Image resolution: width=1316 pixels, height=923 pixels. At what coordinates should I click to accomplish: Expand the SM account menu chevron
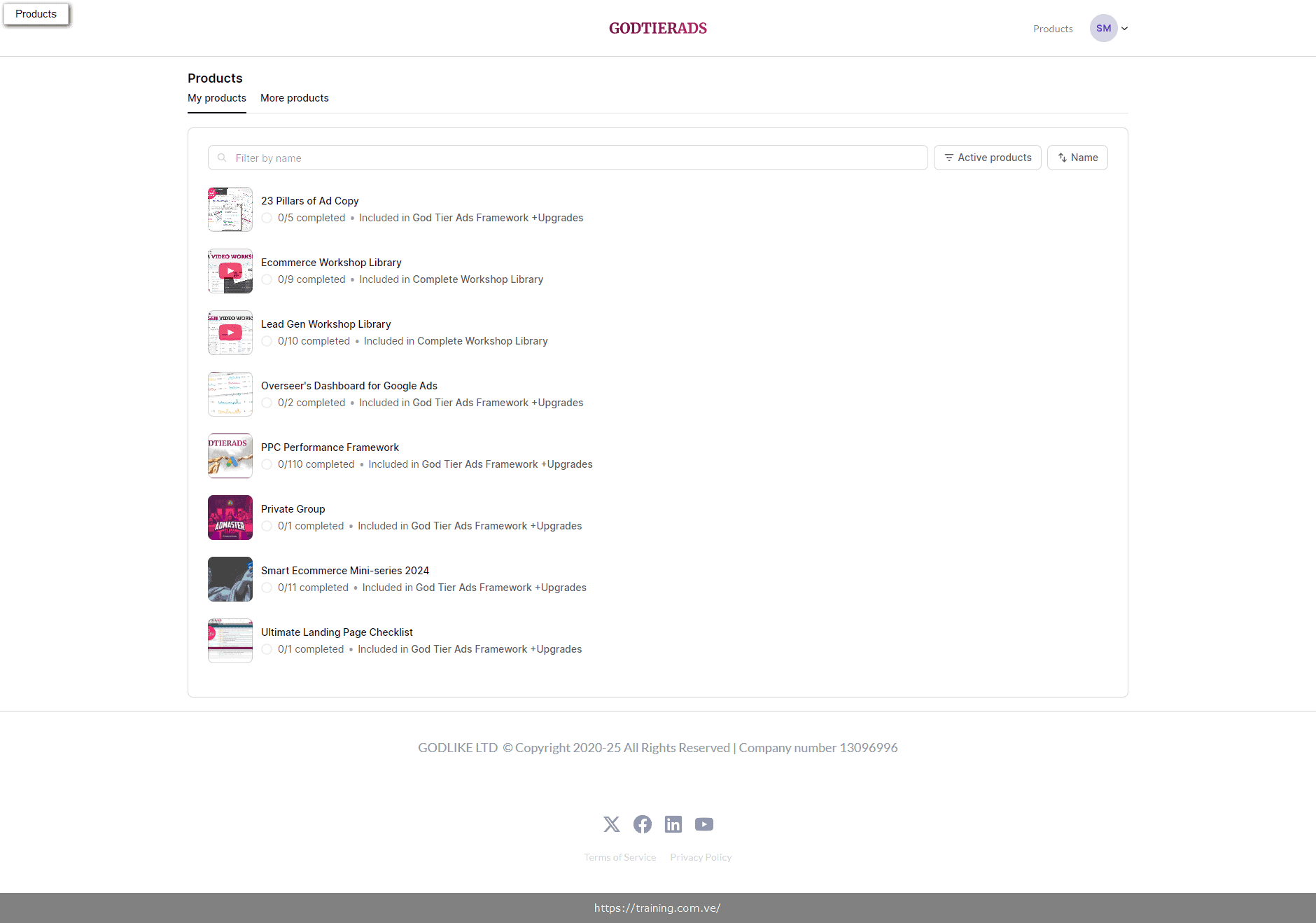point(1124,28)
